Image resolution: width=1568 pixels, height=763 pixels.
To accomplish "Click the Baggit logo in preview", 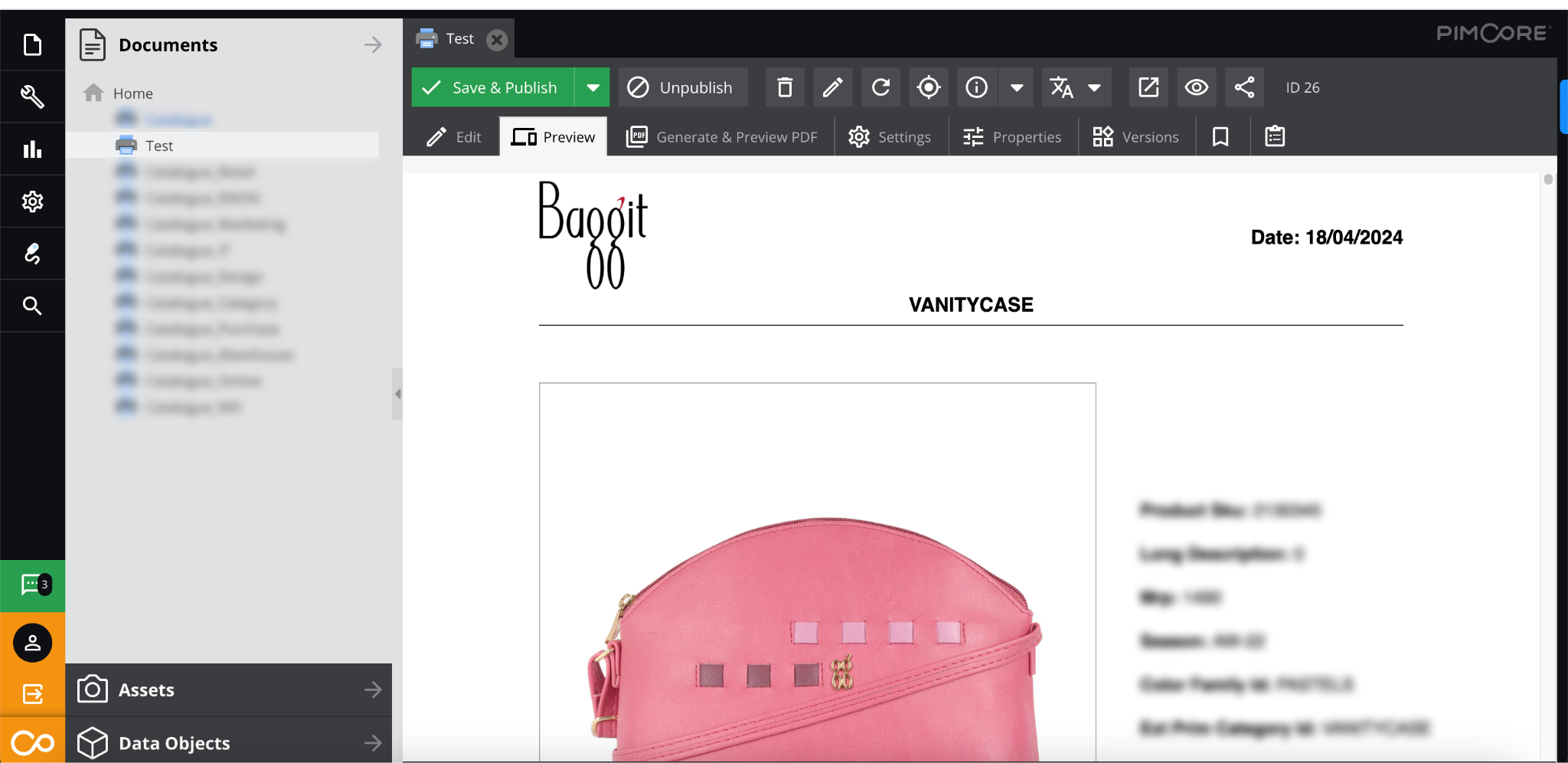I will coord(593,234).
